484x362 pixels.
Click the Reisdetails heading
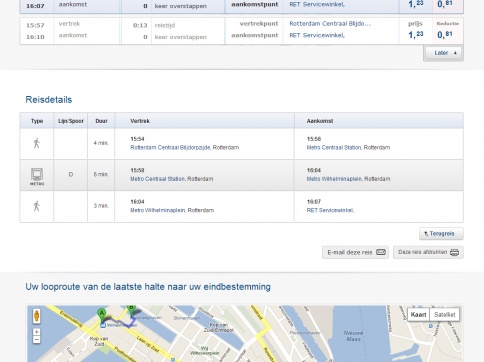pos(49,100)
